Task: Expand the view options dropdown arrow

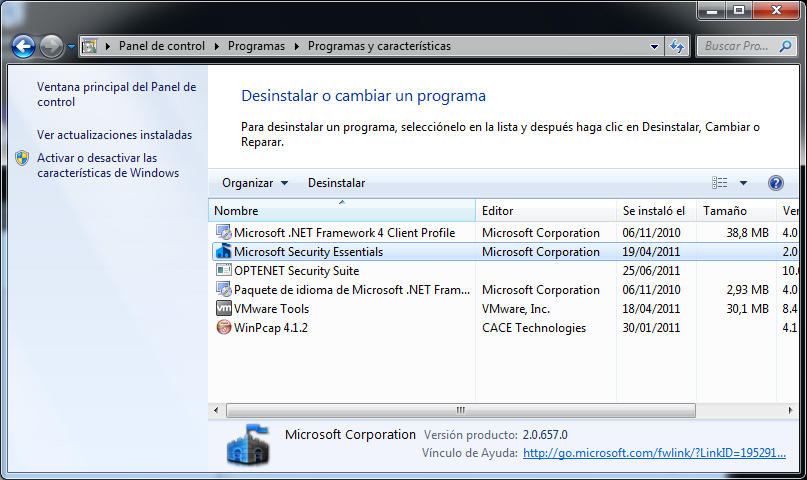Action: click(743, 183)
